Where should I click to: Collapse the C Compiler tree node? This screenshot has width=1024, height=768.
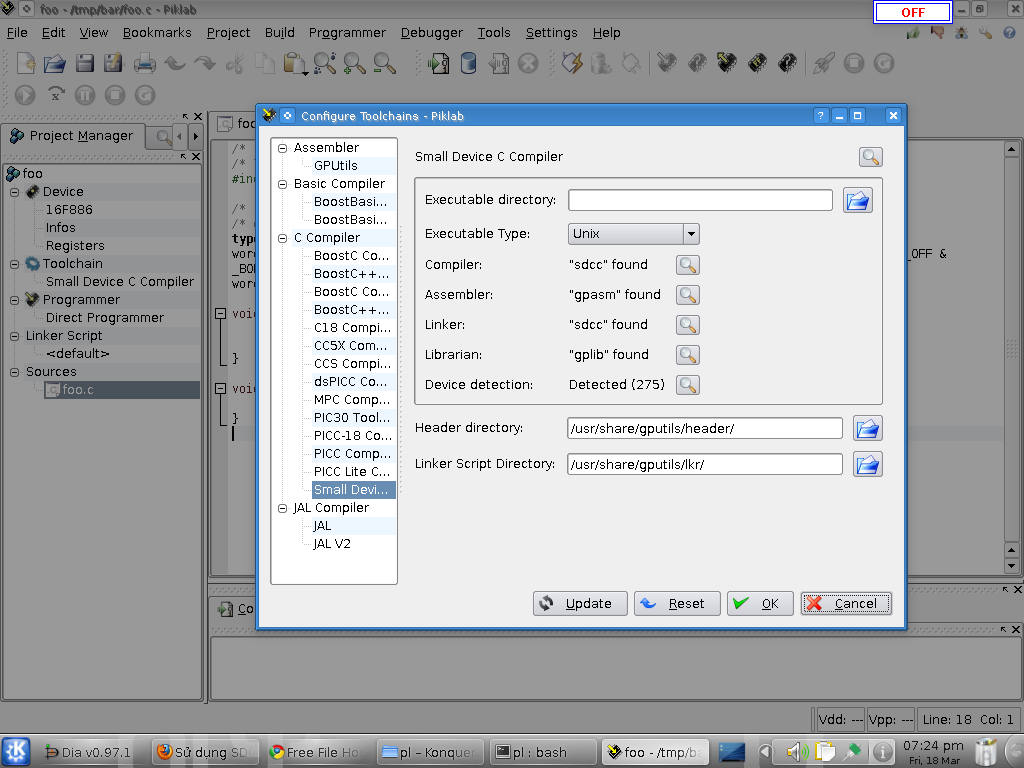(283, 238)
